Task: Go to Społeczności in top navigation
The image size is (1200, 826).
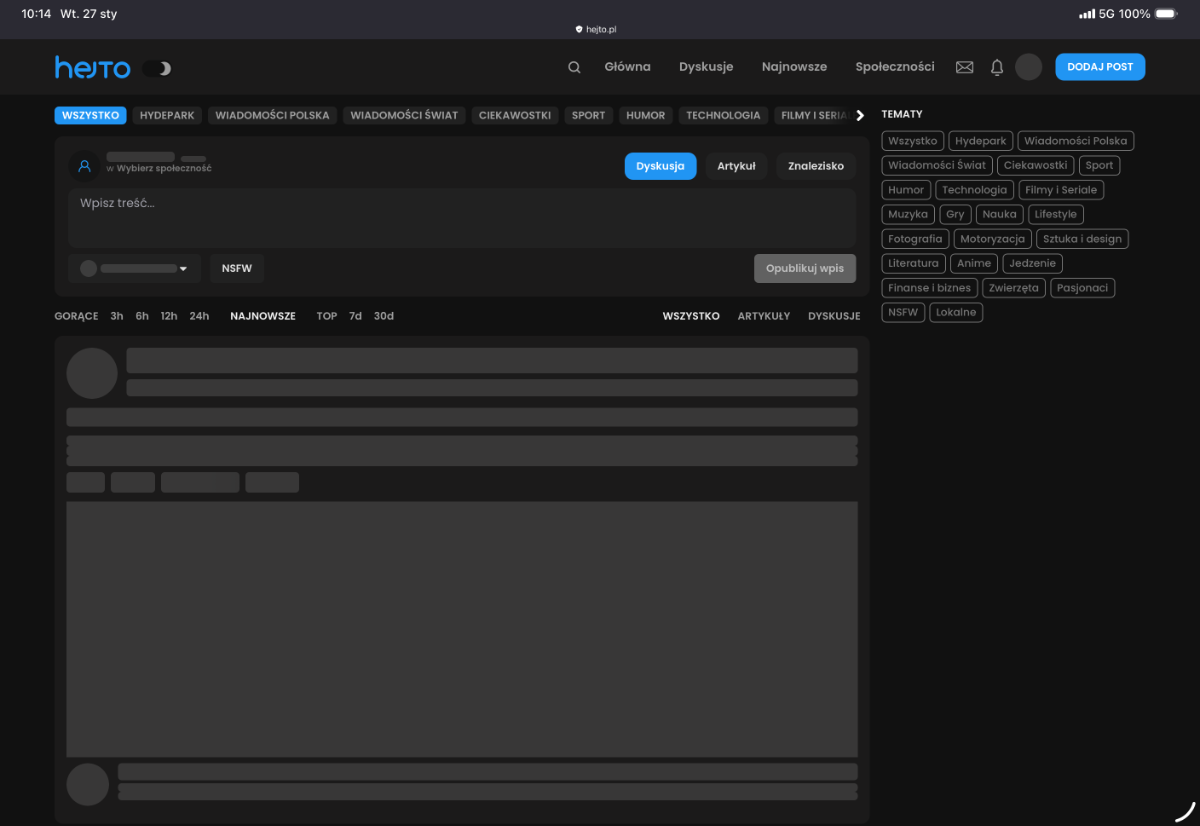Action: (x=894, y=67)
